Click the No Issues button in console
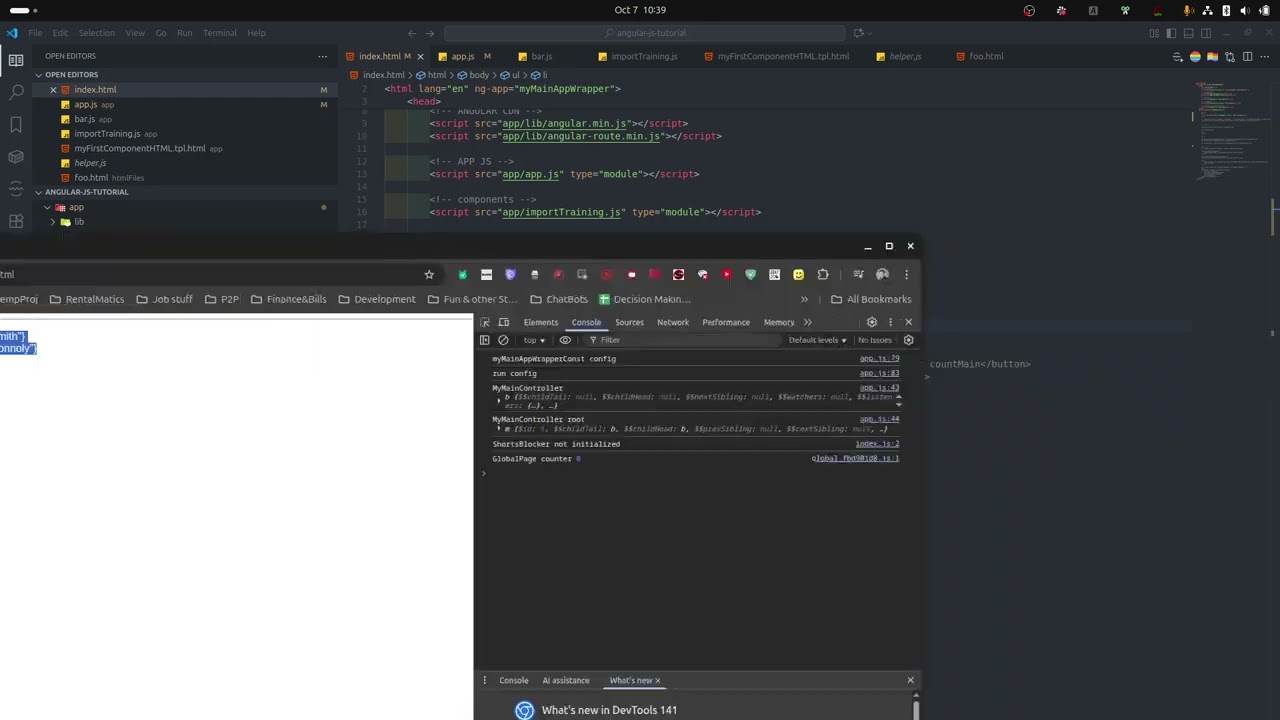The width and height of the screenshot is (1280, 720). 875,340
